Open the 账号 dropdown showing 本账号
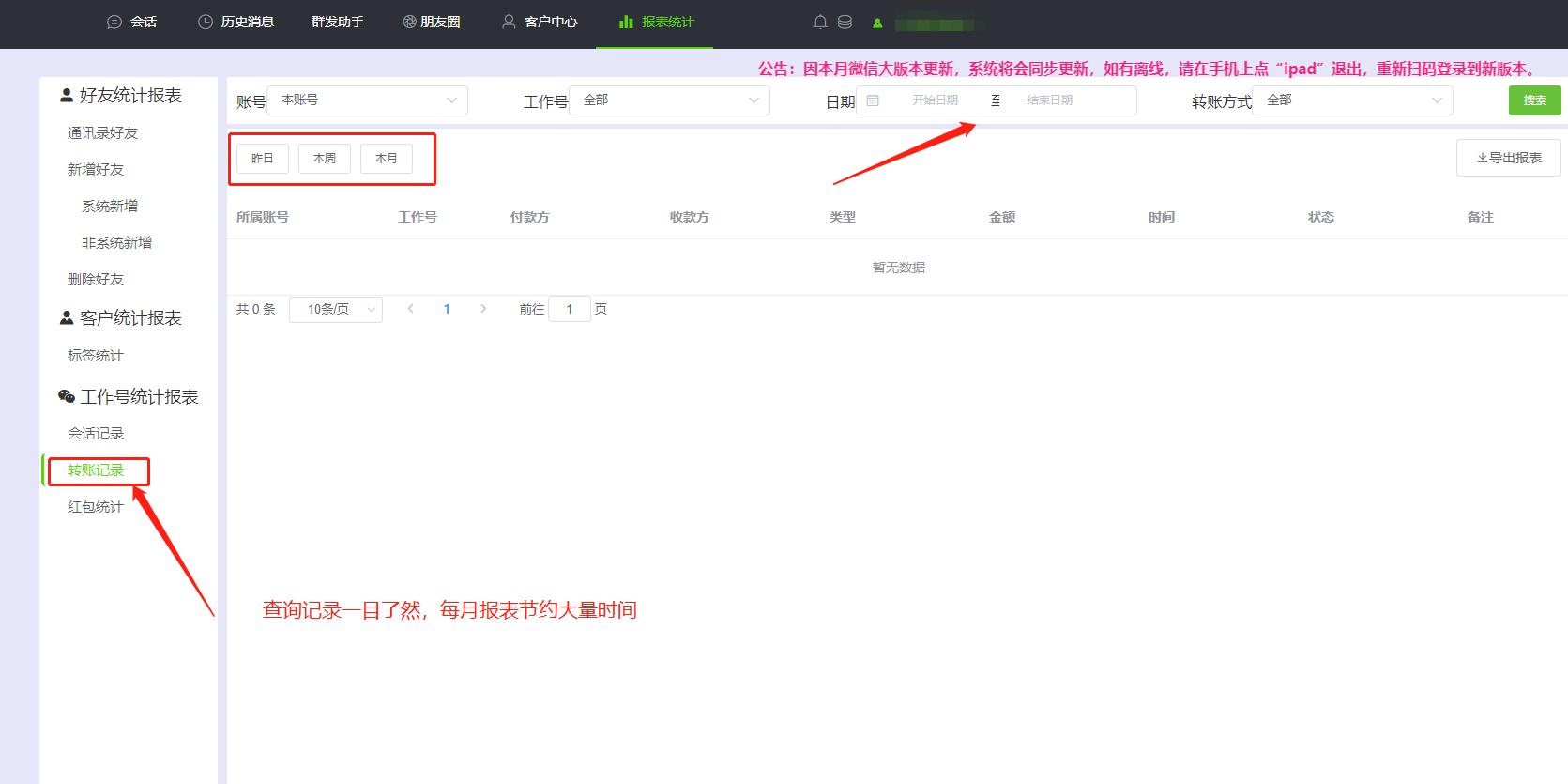Image resolution: width=1568 pixels, height=784 pixels. (368, 100)
